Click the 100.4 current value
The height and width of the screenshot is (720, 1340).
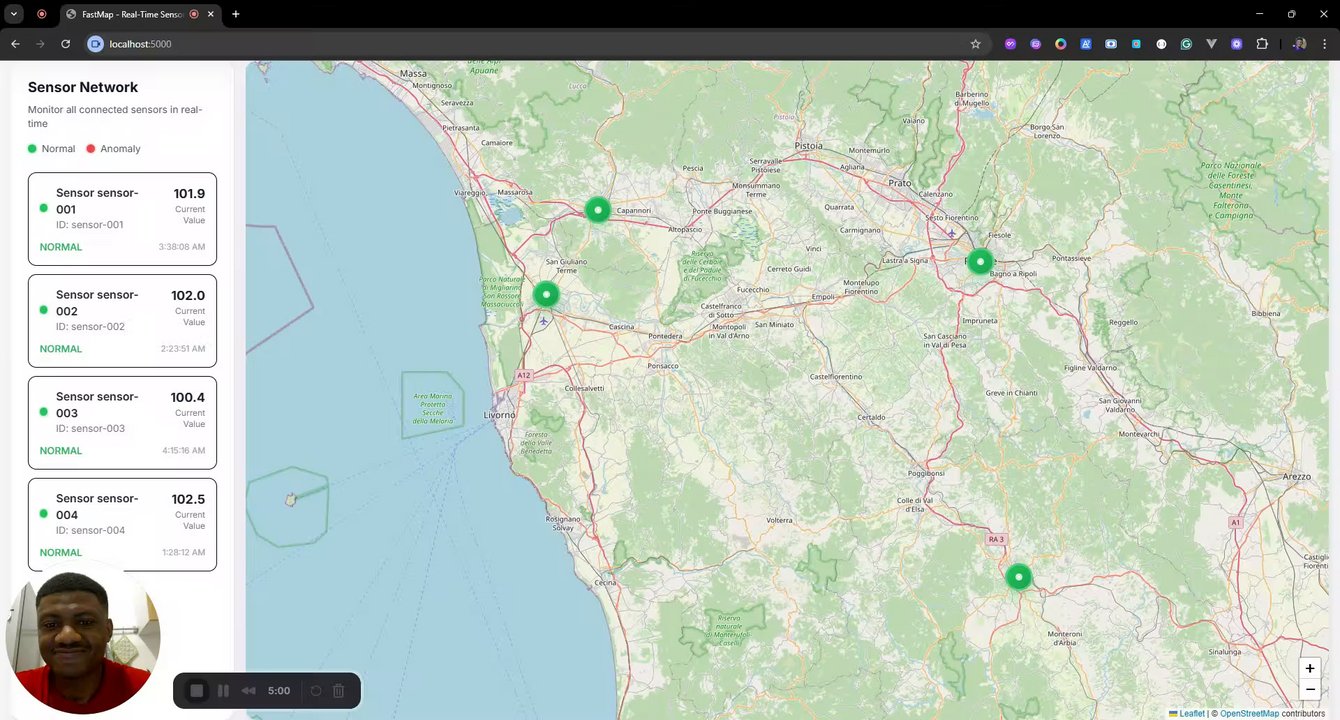pyautogui.click(x=188, y=398)
